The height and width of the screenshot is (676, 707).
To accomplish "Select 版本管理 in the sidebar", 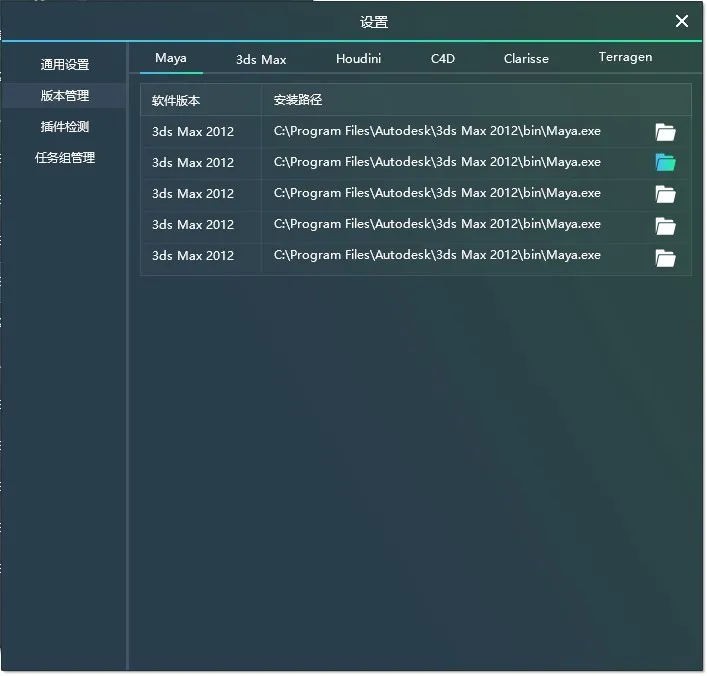I will (65, 96).
